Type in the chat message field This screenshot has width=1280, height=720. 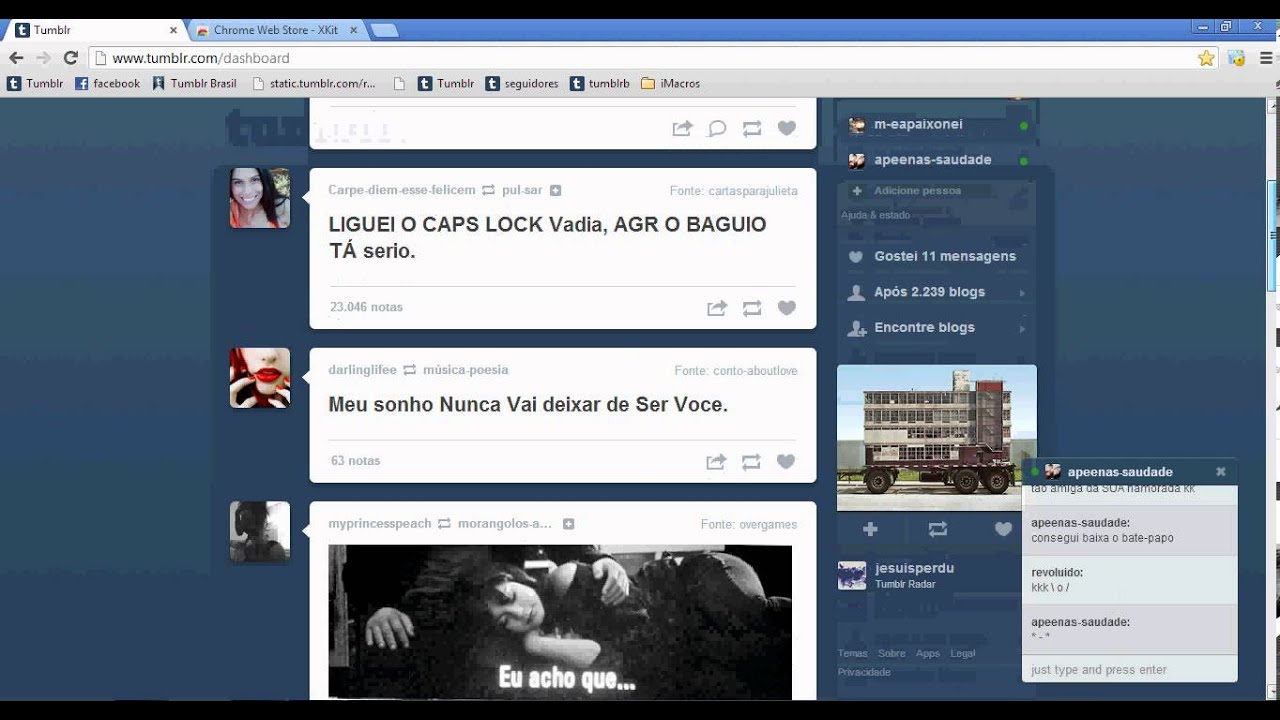[x=1129, y=670]
